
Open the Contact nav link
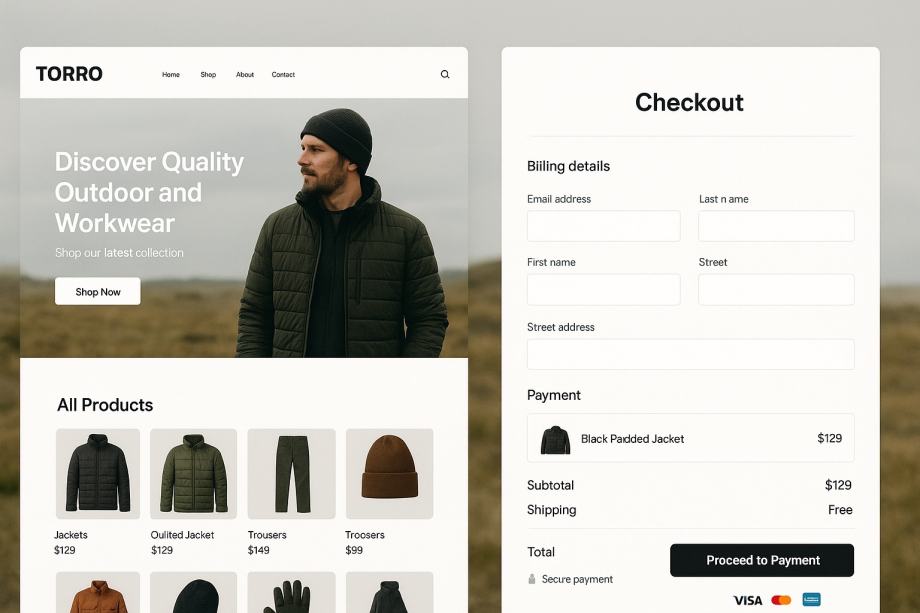(283, 74)
